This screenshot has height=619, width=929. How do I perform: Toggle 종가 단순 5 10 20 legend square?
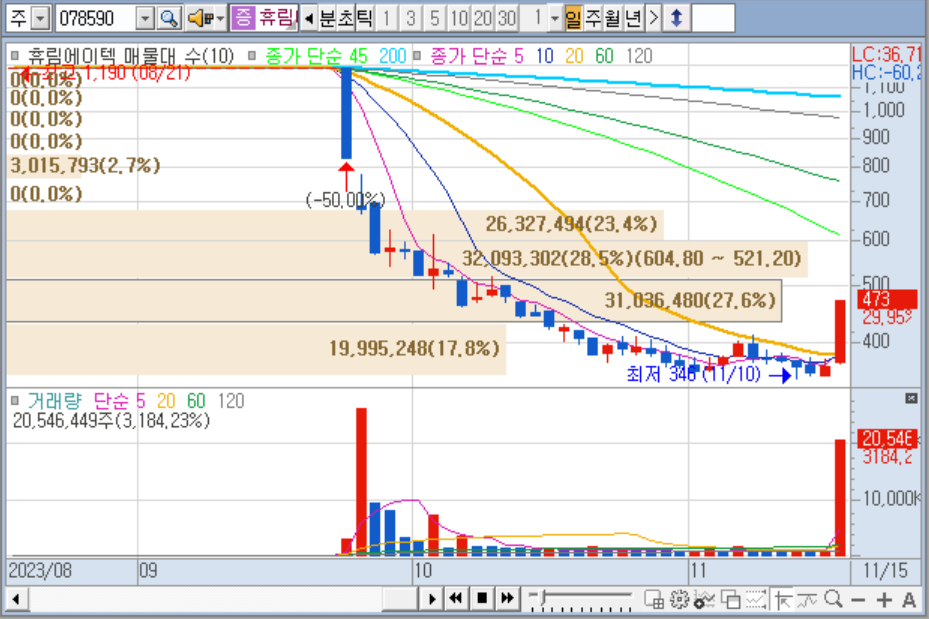coord(417,56)
